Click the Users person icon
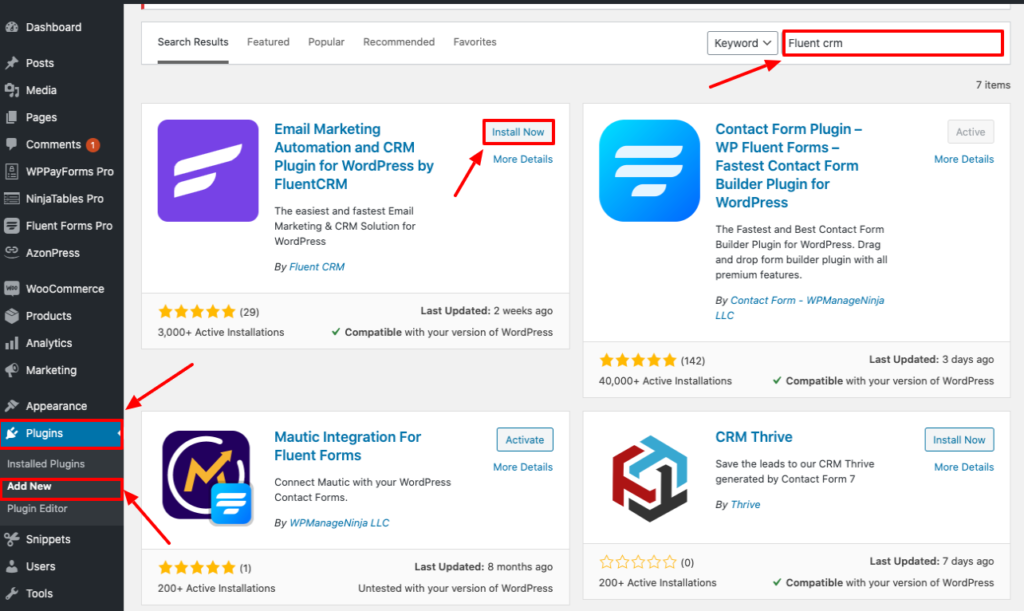Viewport: 1024px width, 611px height. pyautogui.click(x=12, y=567)
